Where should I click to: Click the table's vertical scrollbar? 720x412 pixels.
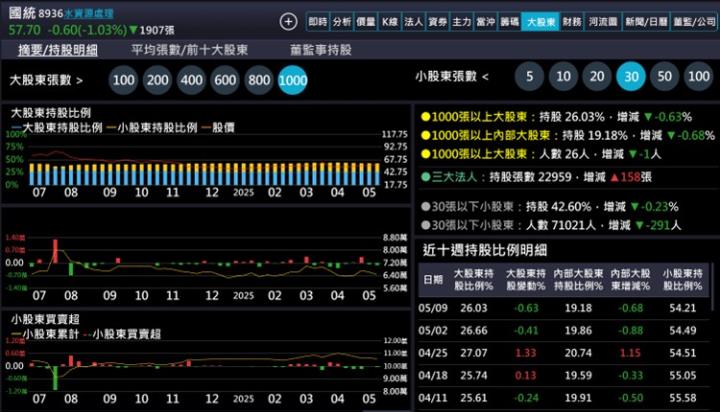pyautogui.click(x=713, y=288)
